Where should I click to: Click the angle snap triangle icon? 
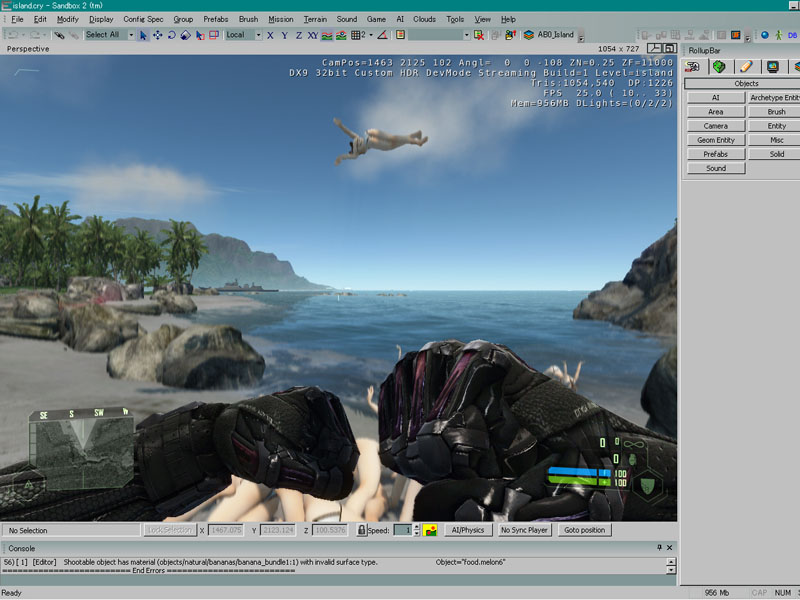coord(382,35)
